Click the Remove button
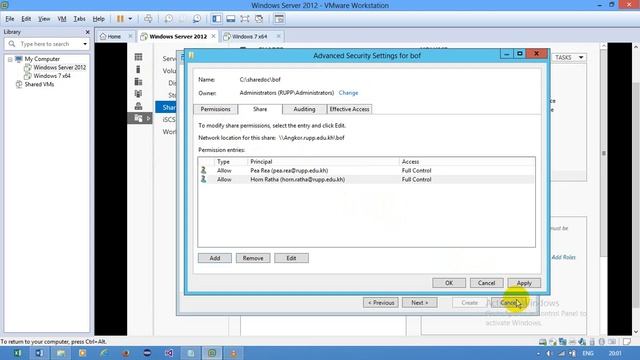Image resolution: width=640 pixels, height=360 pixels. click(x=253, y=258)
